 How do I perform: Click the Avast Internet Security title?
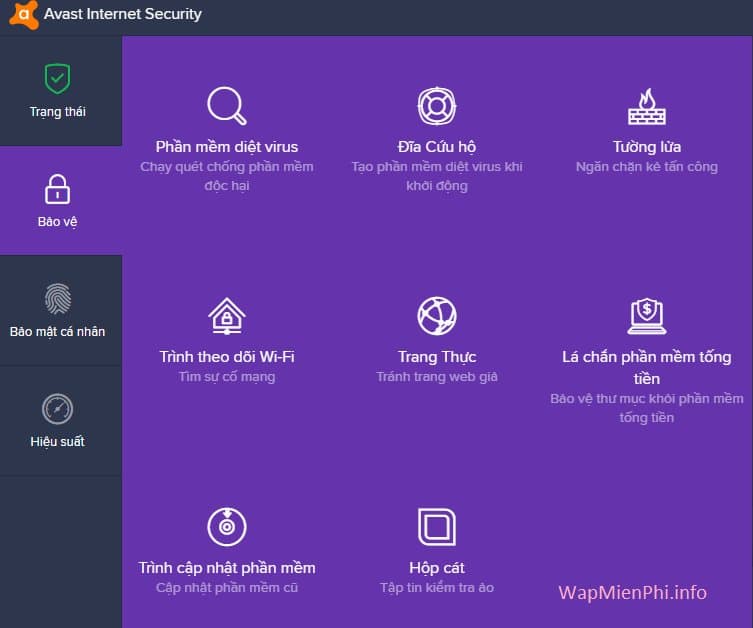[122, 14]
